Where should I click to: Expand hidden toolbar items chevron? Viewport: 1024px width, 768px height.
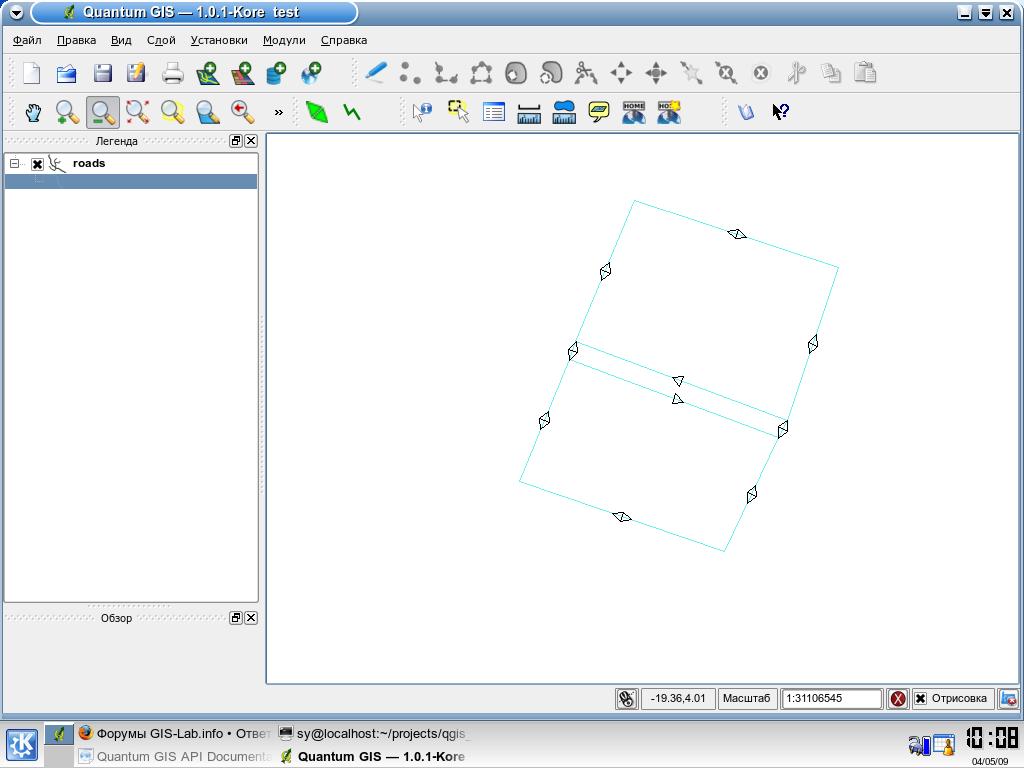[278, 112]
